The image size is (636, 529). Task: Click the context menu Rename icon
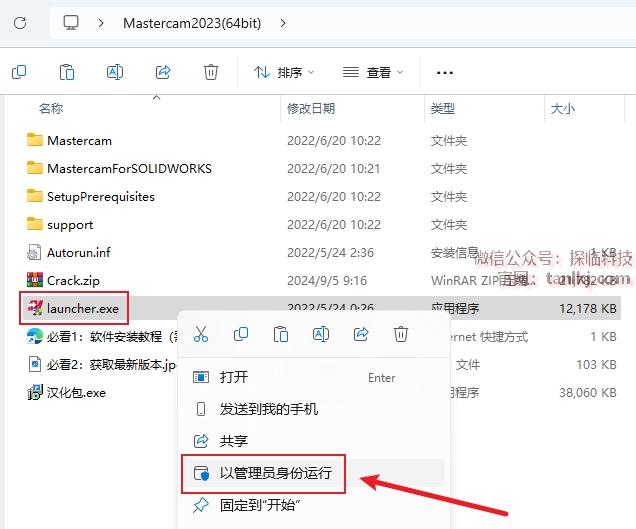[321, 335]
